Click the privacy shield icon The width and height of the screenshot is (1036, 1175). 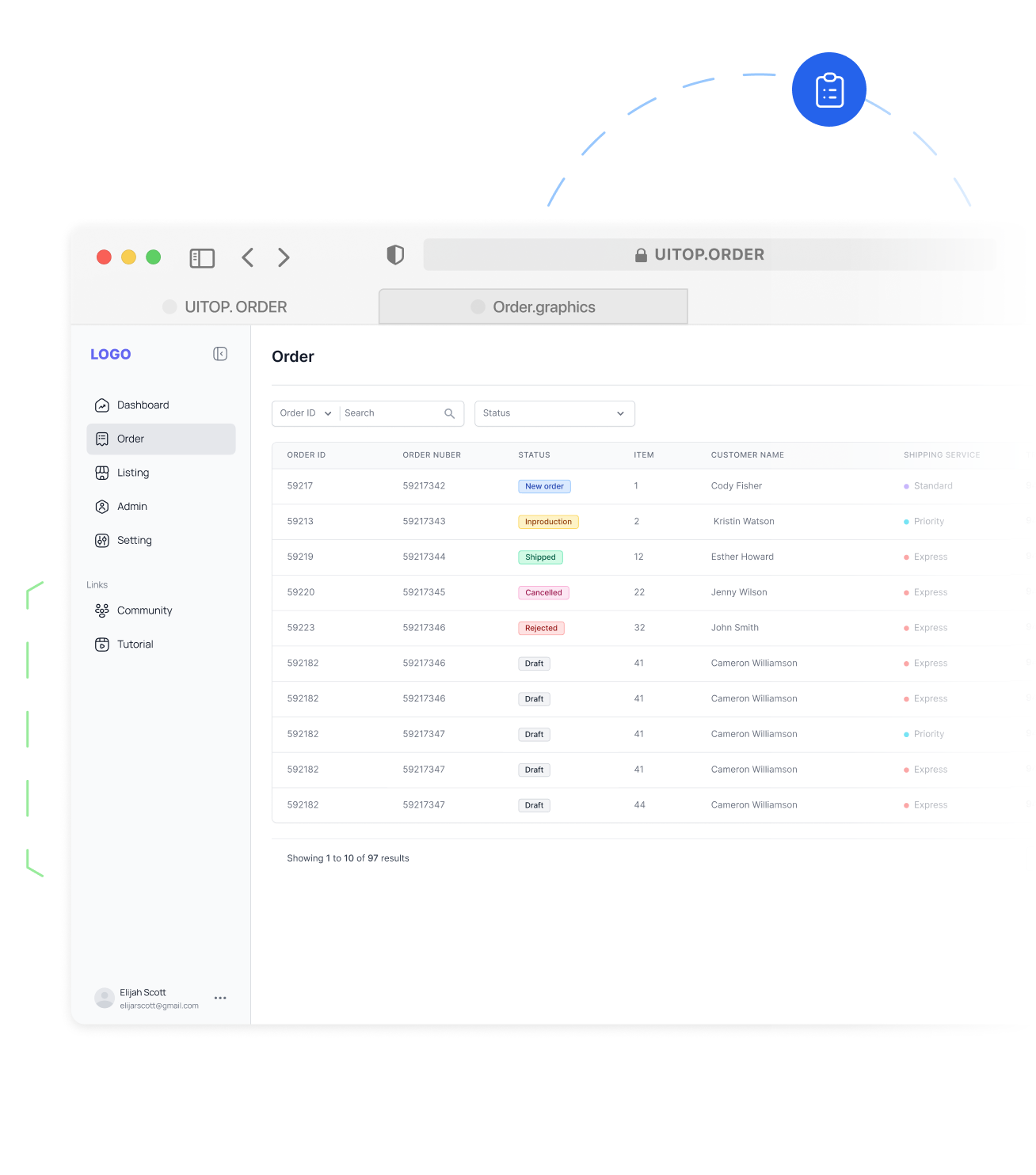pyautogui.click(x=395, y=255)
